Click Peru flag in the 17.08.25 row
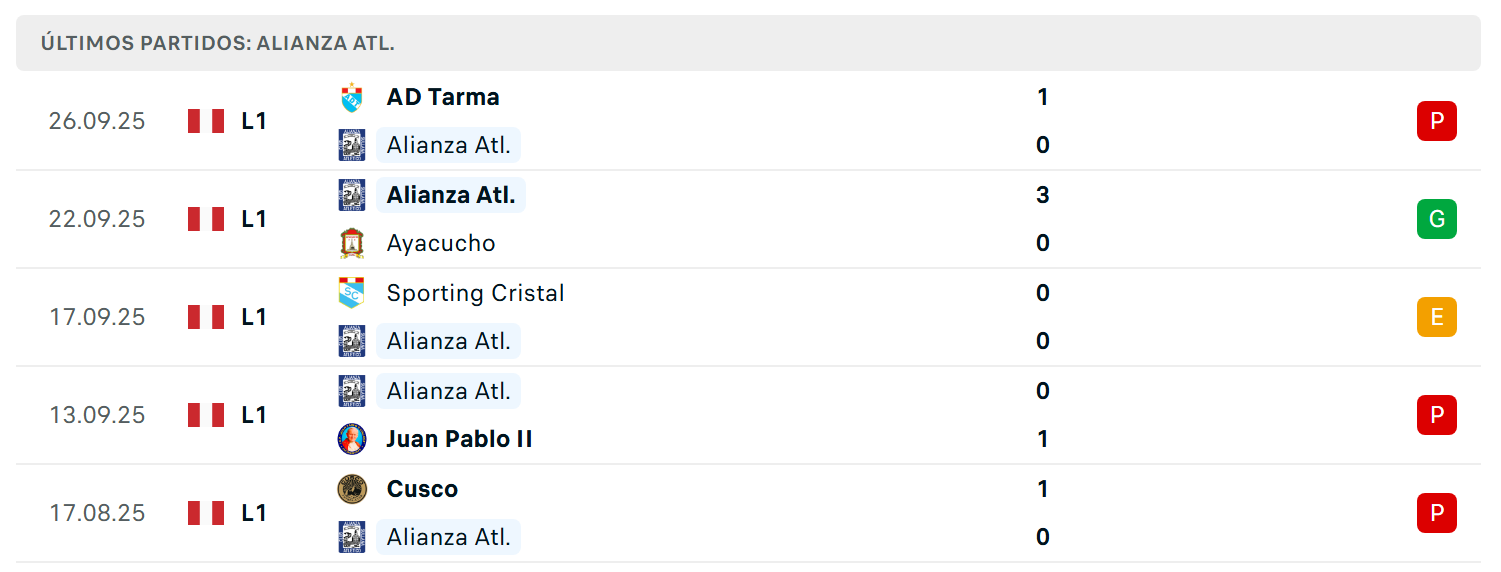Viewport: 1501px width, 572px height. [x=206, y=513]
